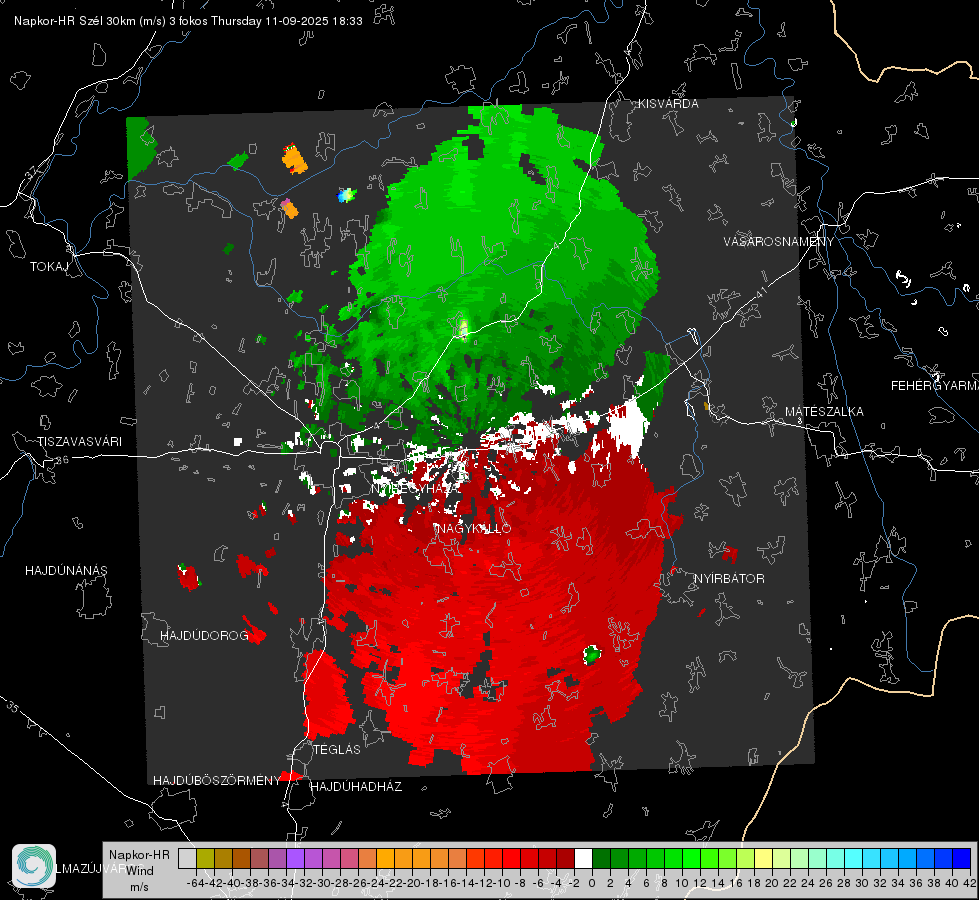Click the large orange echo patch upper left
Viewport: 979px width, 900px height.
tap(295, 159)
